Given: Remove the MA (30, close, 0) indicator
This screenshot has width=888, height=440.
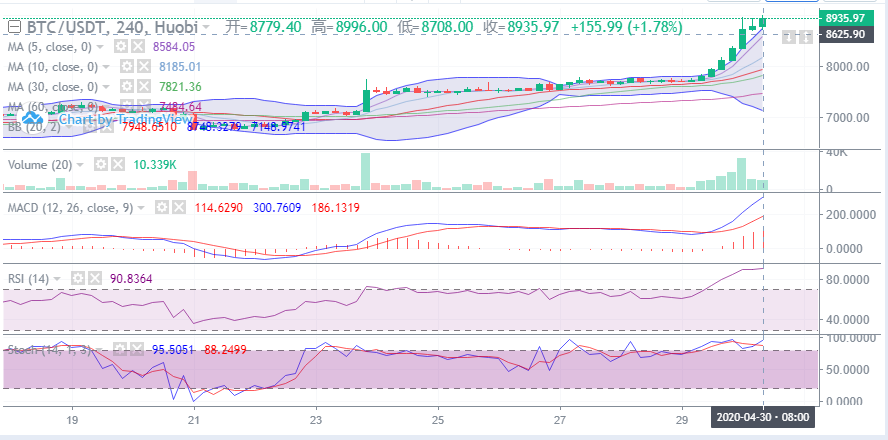Looking at the screenshot, I should tap(143, 87).
